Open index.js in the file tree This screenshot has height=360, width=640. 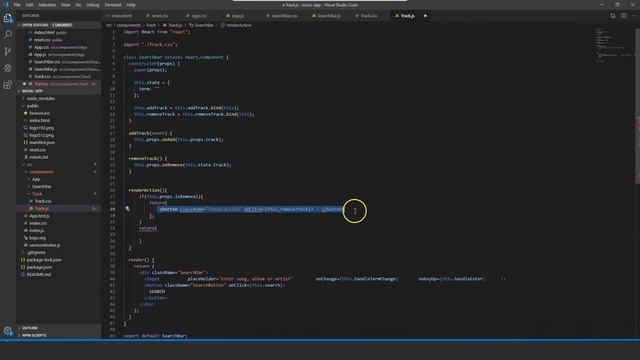point(37,231)
